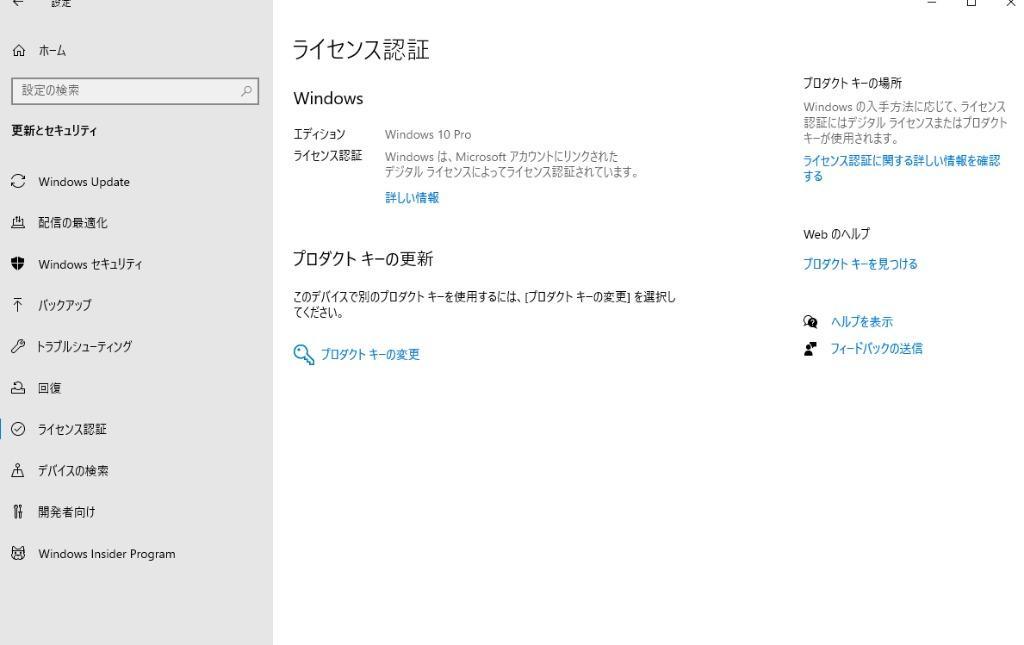Screen dimensions: 1024x645
Task: Click the Web のヘルプ heading
Action: point(837,234)
